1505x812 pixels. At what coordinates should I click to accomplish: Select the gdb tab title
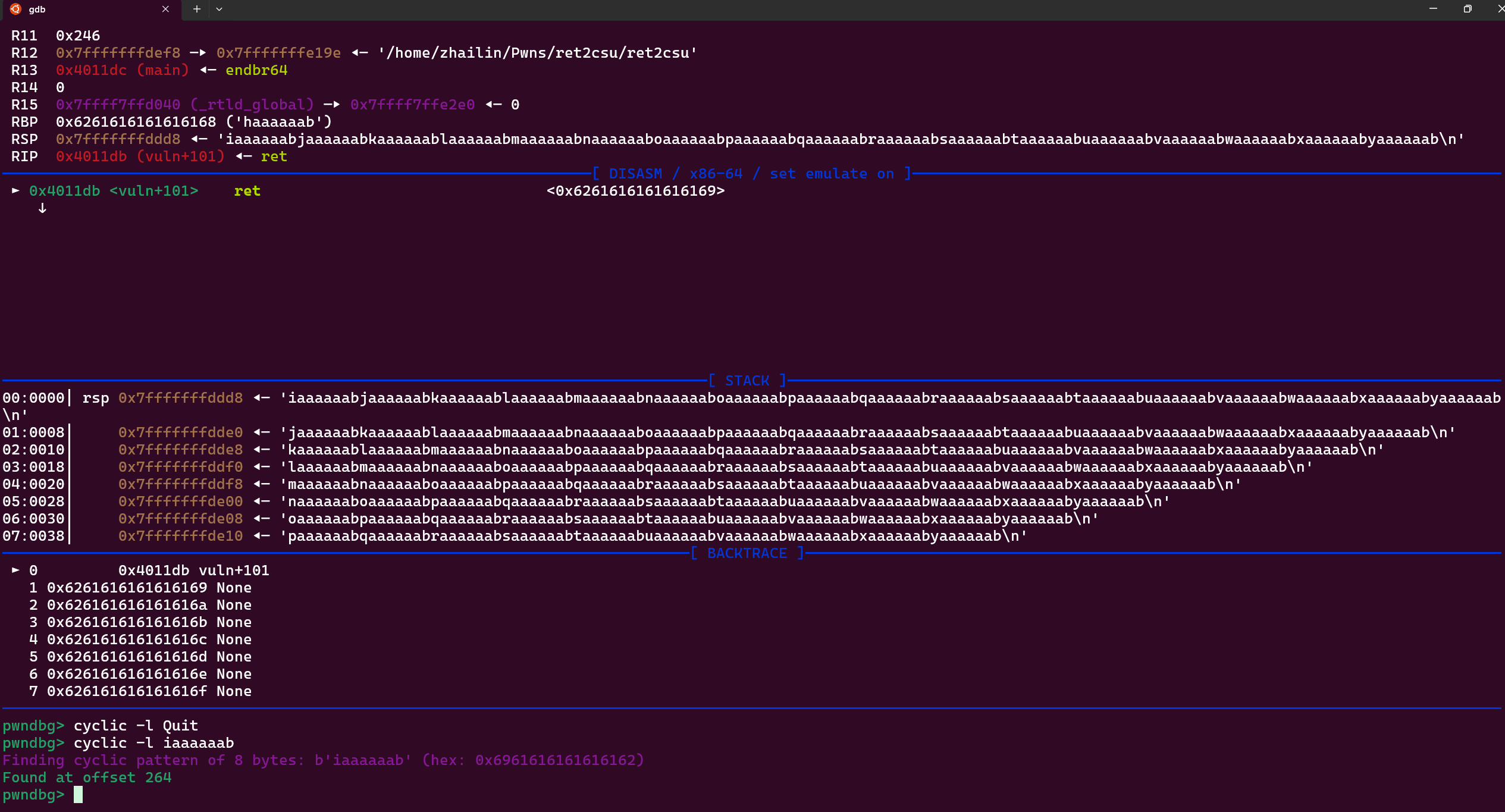[37, 10]
